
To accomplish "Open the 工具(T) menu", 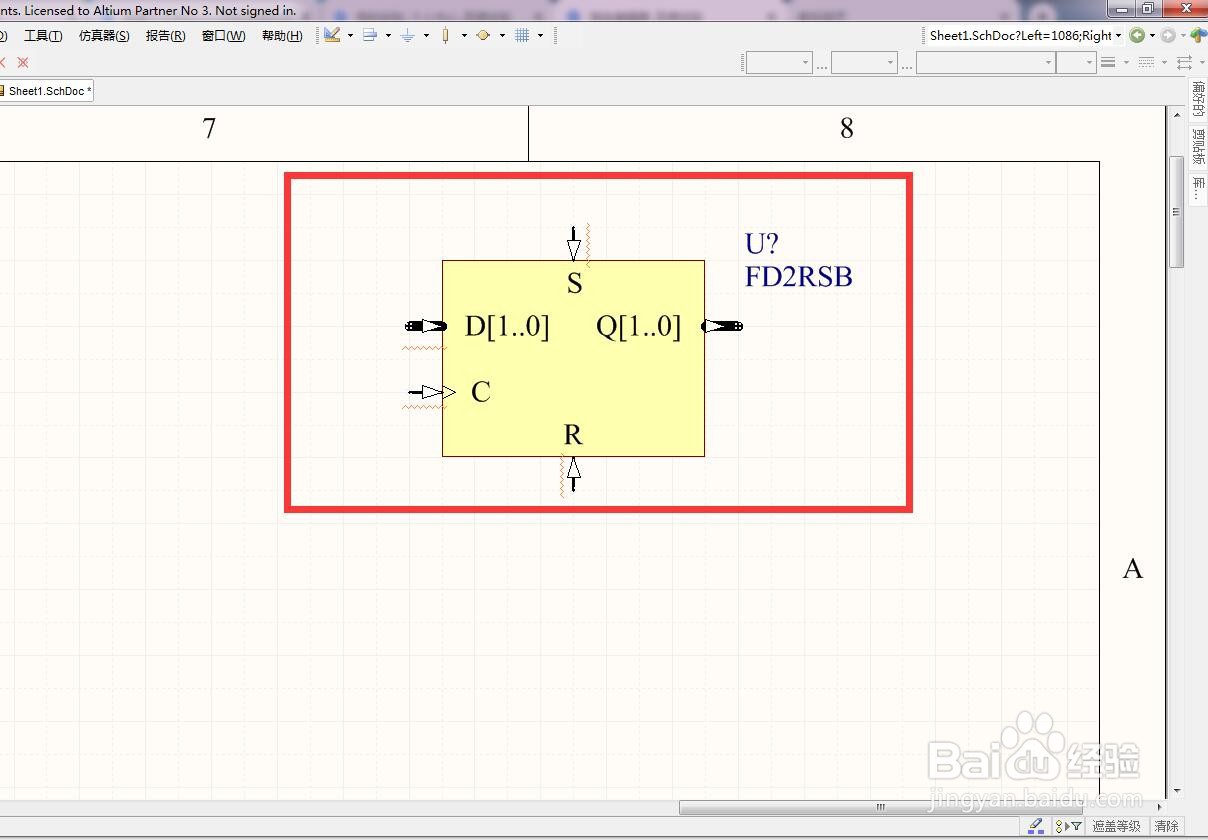I will [x=43, y=36].
